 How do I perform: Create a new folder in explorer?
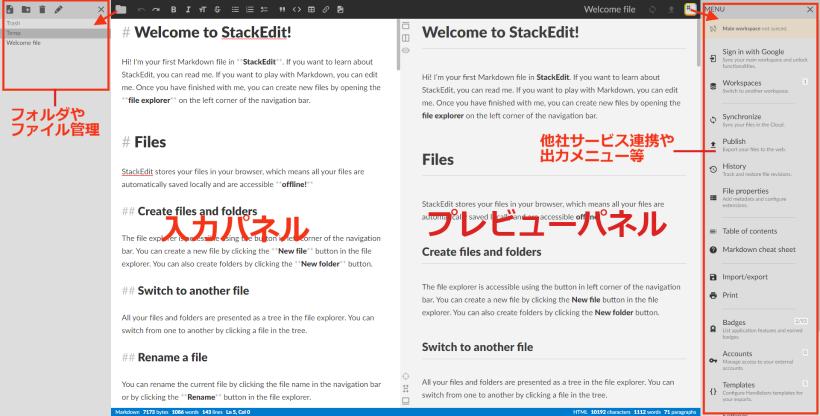click(26, 9)
